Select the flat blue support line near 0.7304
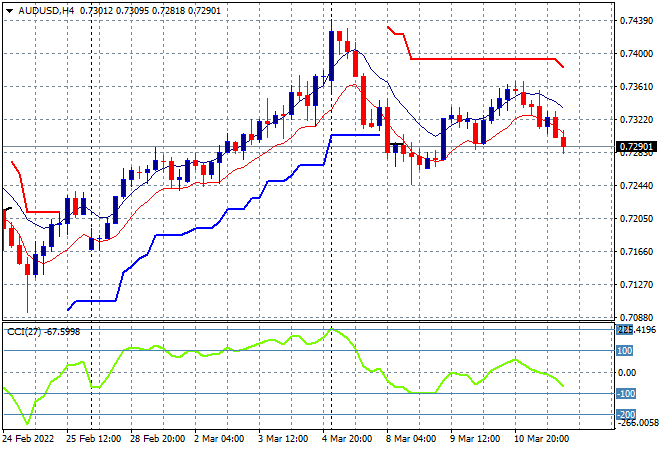The width and height of the screenshot is (660, 450). click(x=356, y=135)
